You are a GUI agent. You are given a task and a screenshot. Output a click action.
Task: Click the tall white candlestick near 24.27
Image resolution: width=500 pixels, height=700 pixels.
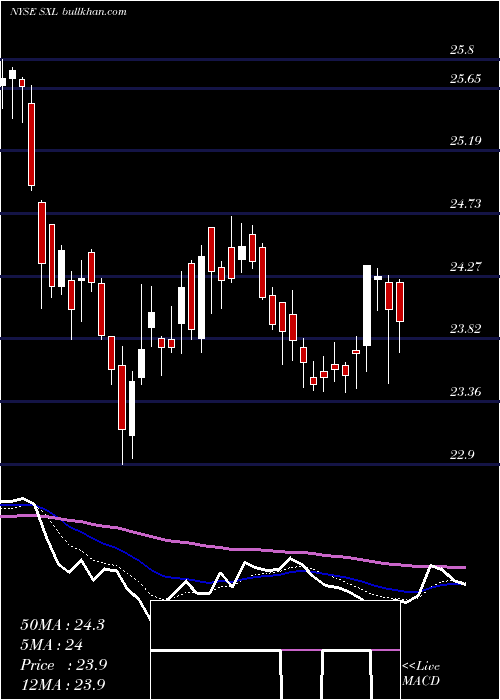[x=367, y=305]
